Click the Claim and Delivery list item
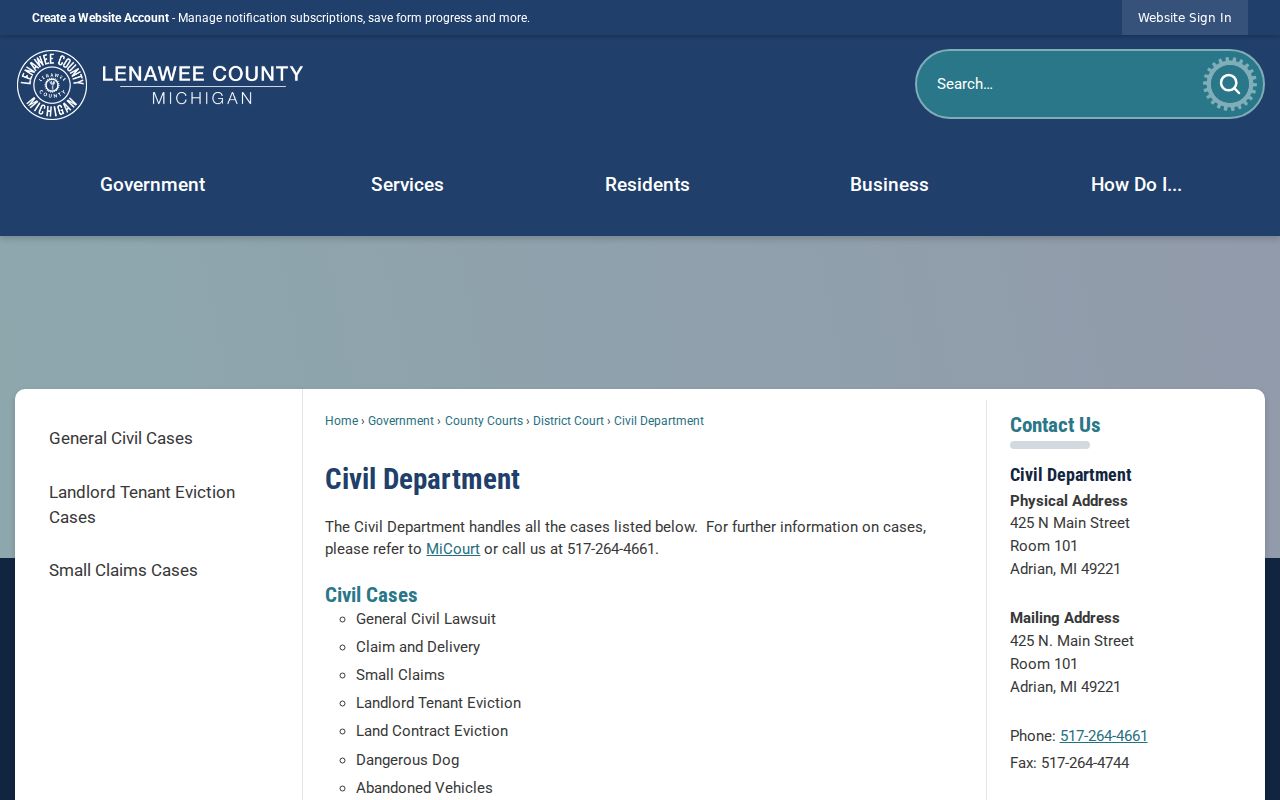The image size is (1280, 800). pyautogui.click(x=418, y=647)
